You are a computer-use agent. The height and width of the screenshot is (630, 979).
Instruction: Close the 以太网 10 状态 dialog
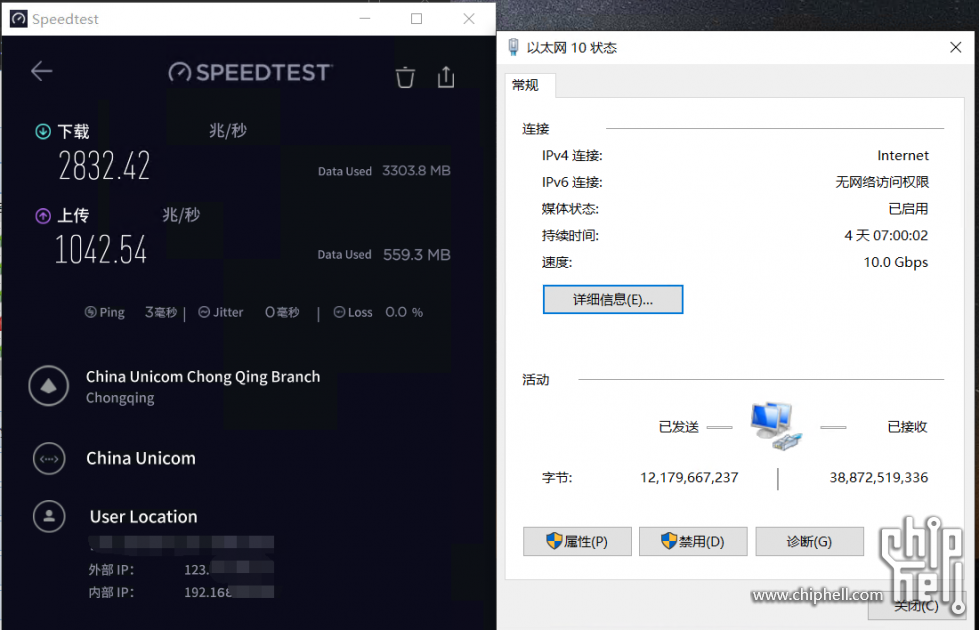pos(955,47)
